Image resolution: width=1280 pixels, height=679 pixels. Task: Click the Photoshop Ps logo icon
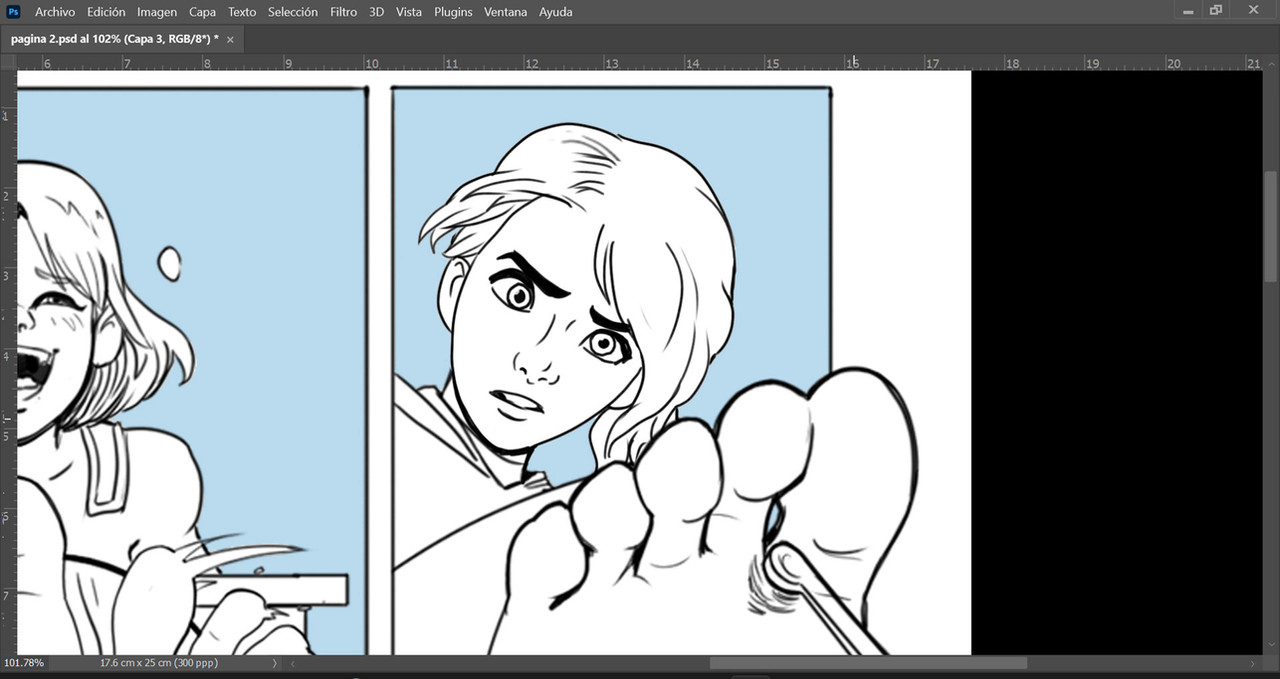point(14,12)
